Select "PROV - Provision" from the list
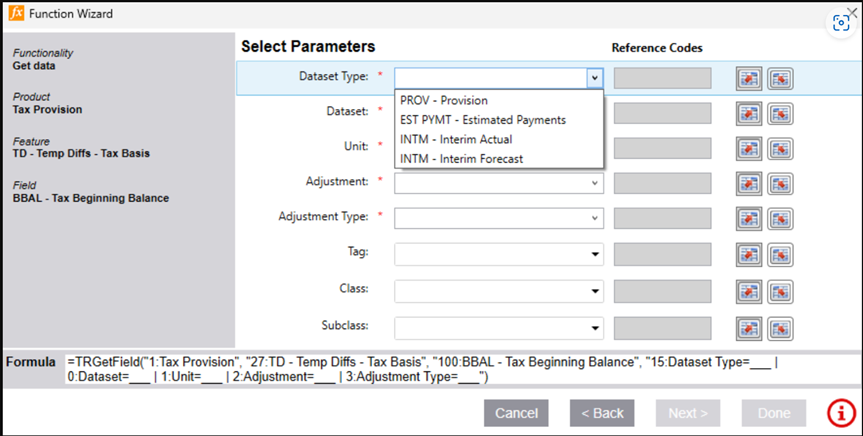Screen dimensions: 863x436 point(444,101)
